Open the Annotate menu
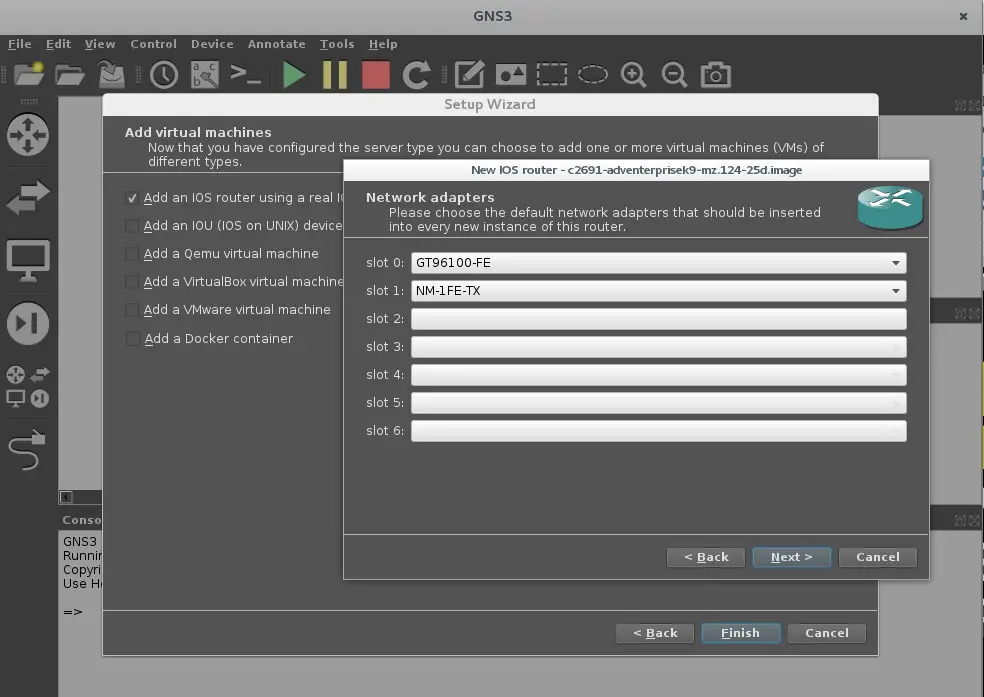Image resolution: width=984 pixels, height=697 pixels. tap(277, 44)
